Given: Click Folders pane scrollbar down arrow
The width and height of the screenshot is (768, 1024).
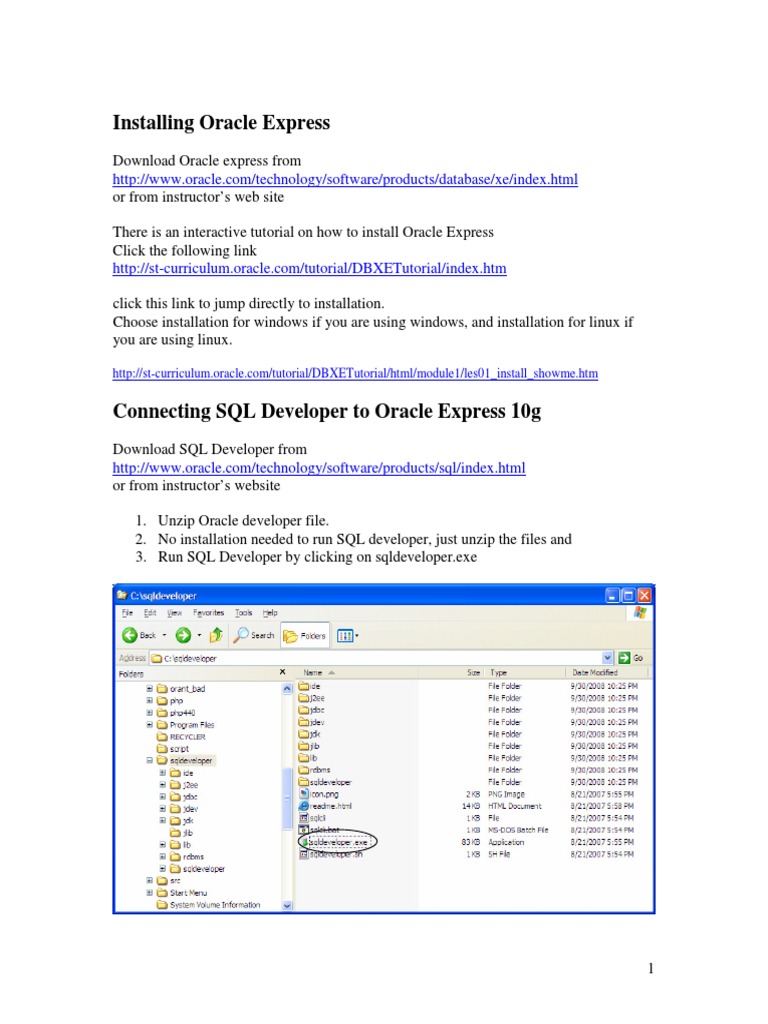Looking at the screenshot, I should click(x=287, y=906).
